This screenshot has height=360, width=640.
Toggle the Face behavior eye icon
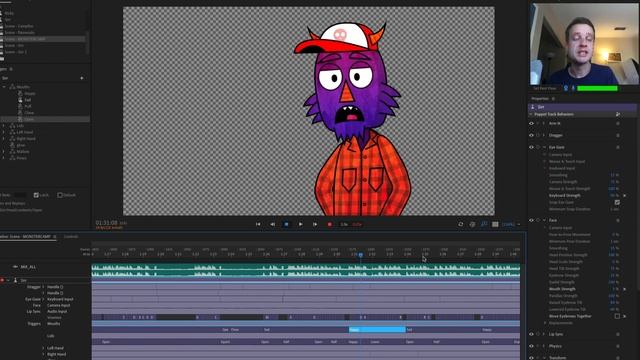[531, 220]
